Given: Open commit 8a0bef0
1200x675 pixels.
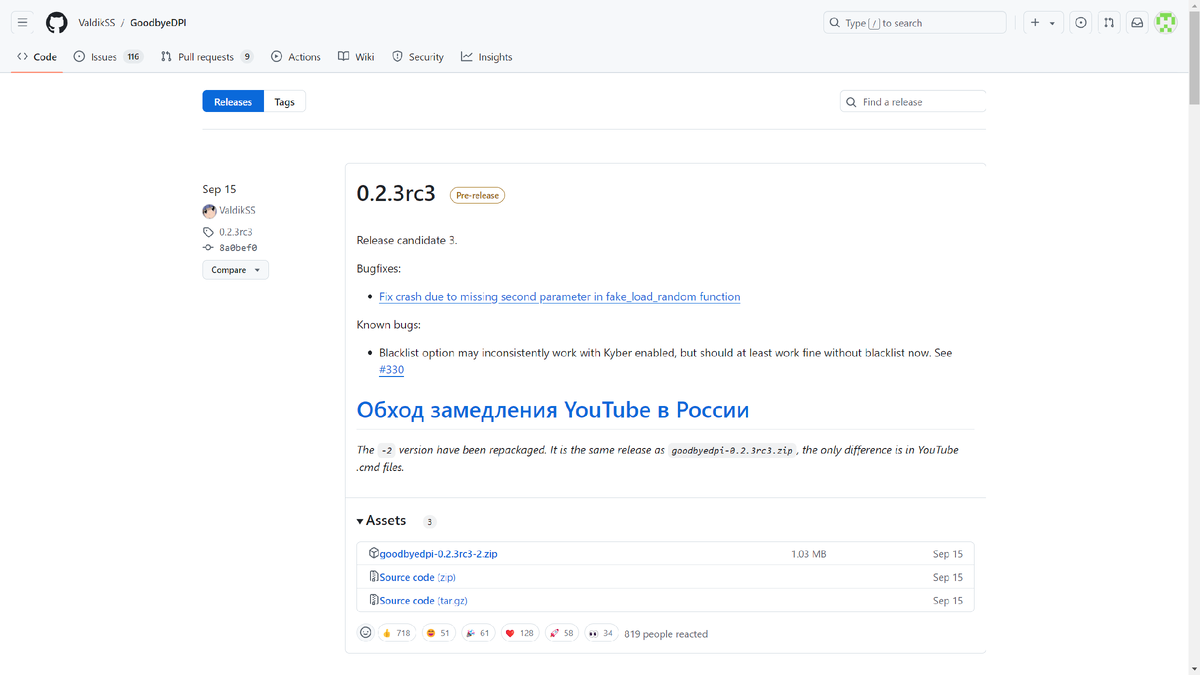Looking at the screenshot, I should pyautogui.click(x=238, y=247).
